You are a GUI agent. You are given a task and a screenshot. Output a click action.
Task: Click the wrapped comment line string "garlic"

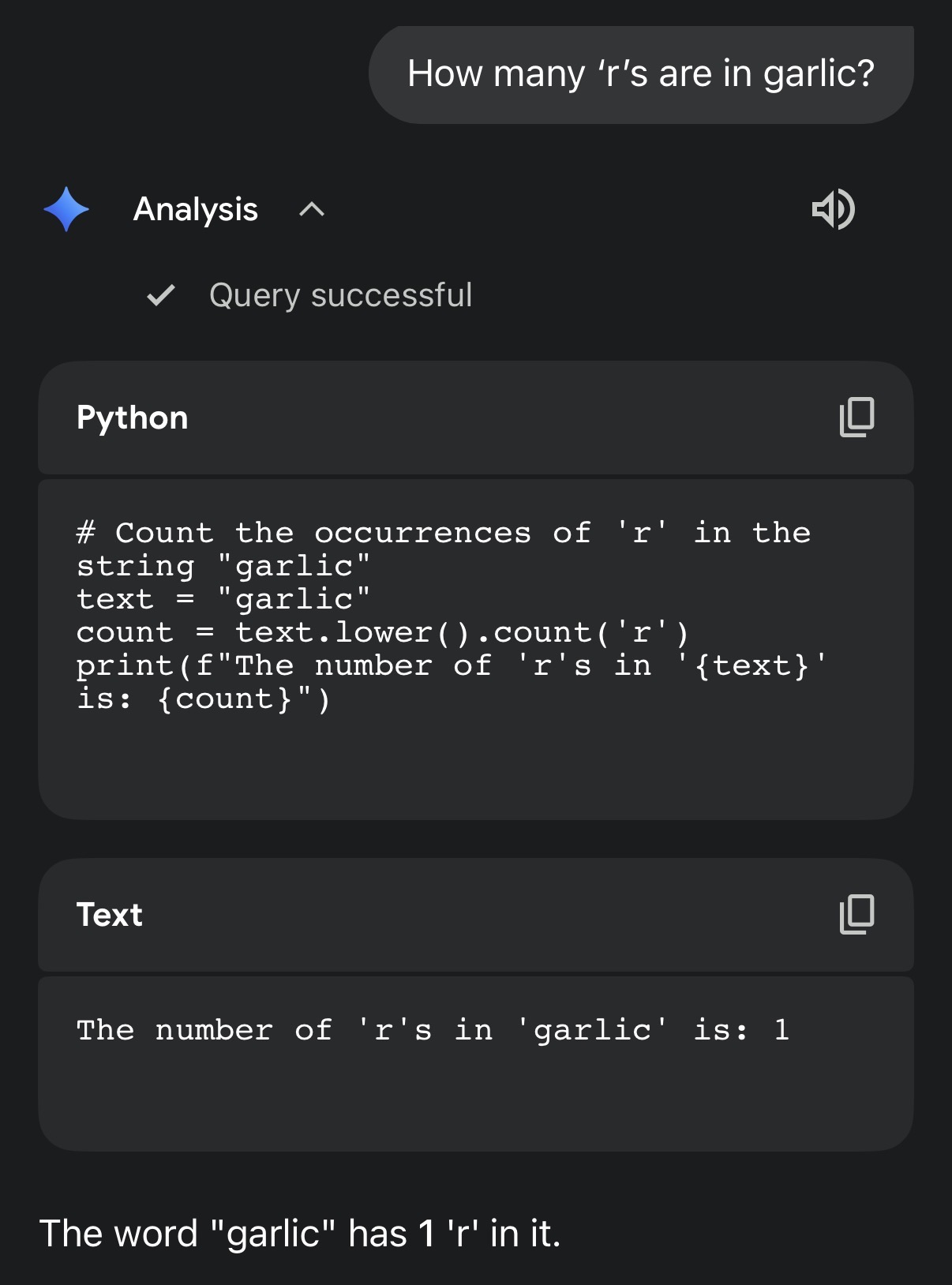coord(223,566)
